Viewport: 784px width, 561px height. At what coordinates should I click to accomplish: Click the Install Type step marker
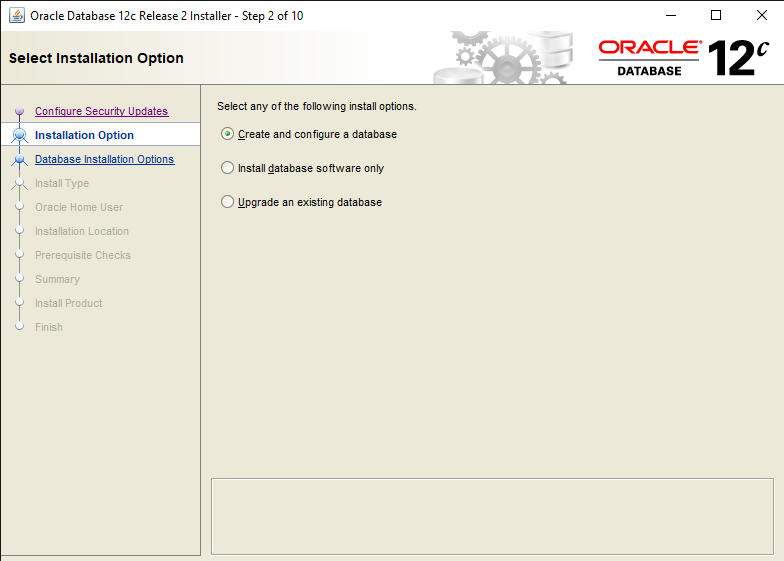click(x=20, y=183)
